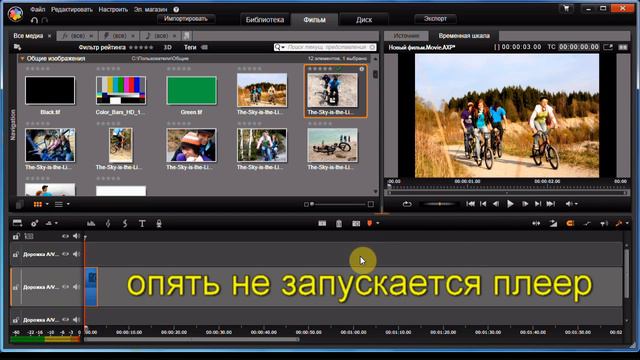
Task: Open the audio mixer tool
Action: tap(91, 223)
